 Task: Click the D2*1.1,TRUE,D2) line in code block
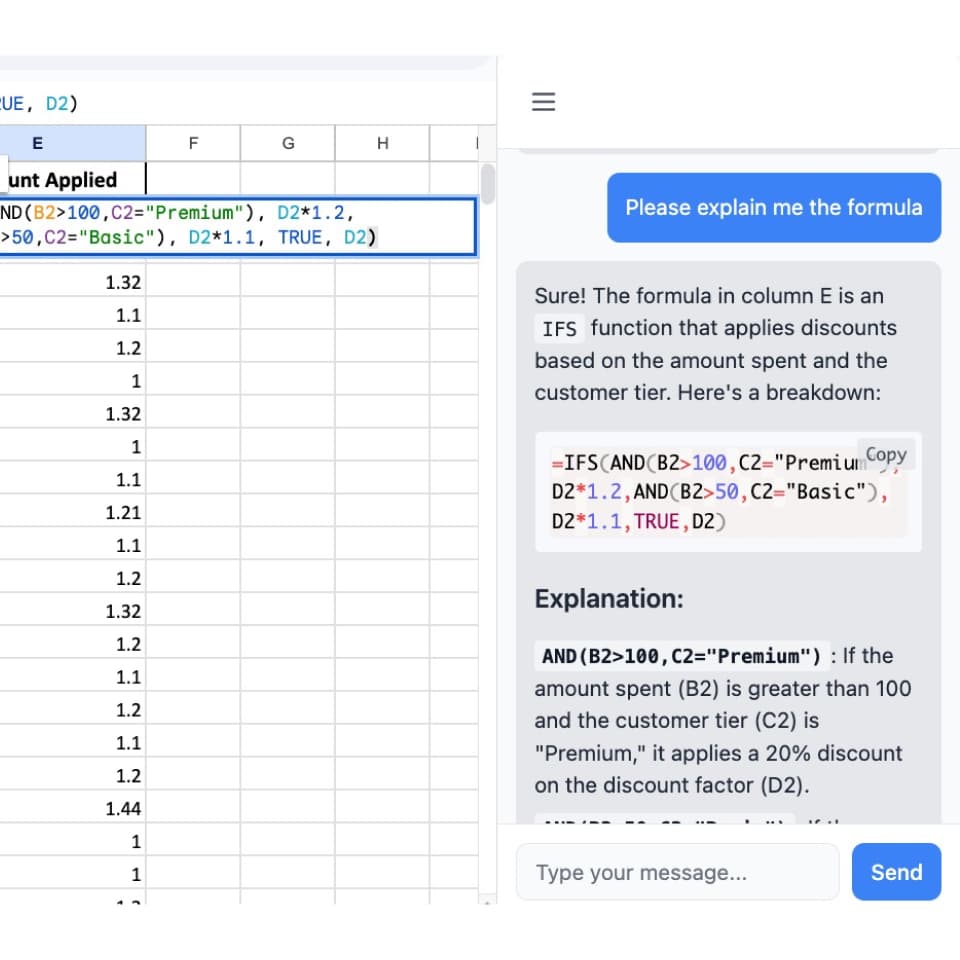pyautogui.click(x=639, y=522)
